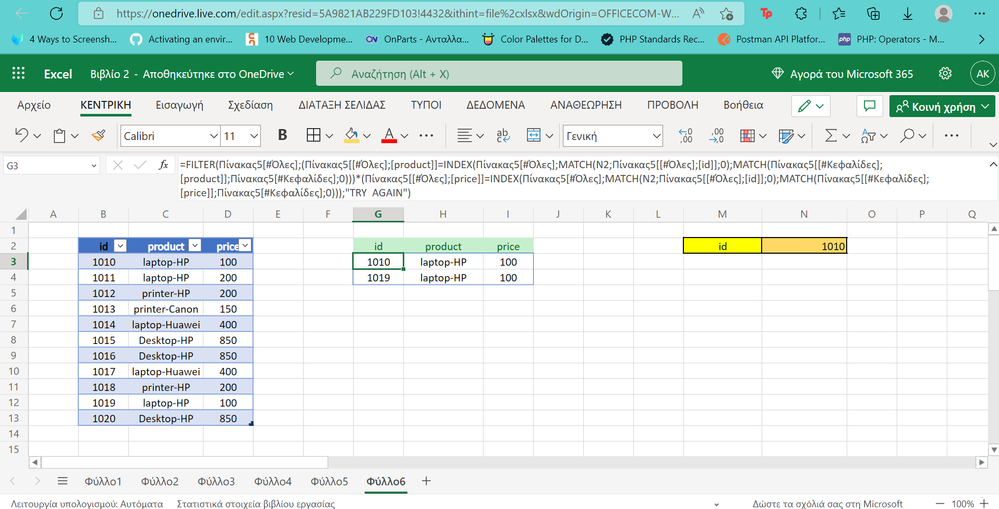
Task: Open ribbon overflow ellipsis at right
Action: pos(951,135)
